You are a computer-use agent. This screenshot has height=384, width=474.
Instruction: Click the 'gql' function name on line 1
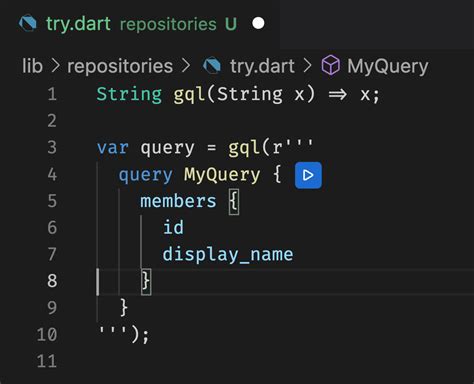(189, 95)
